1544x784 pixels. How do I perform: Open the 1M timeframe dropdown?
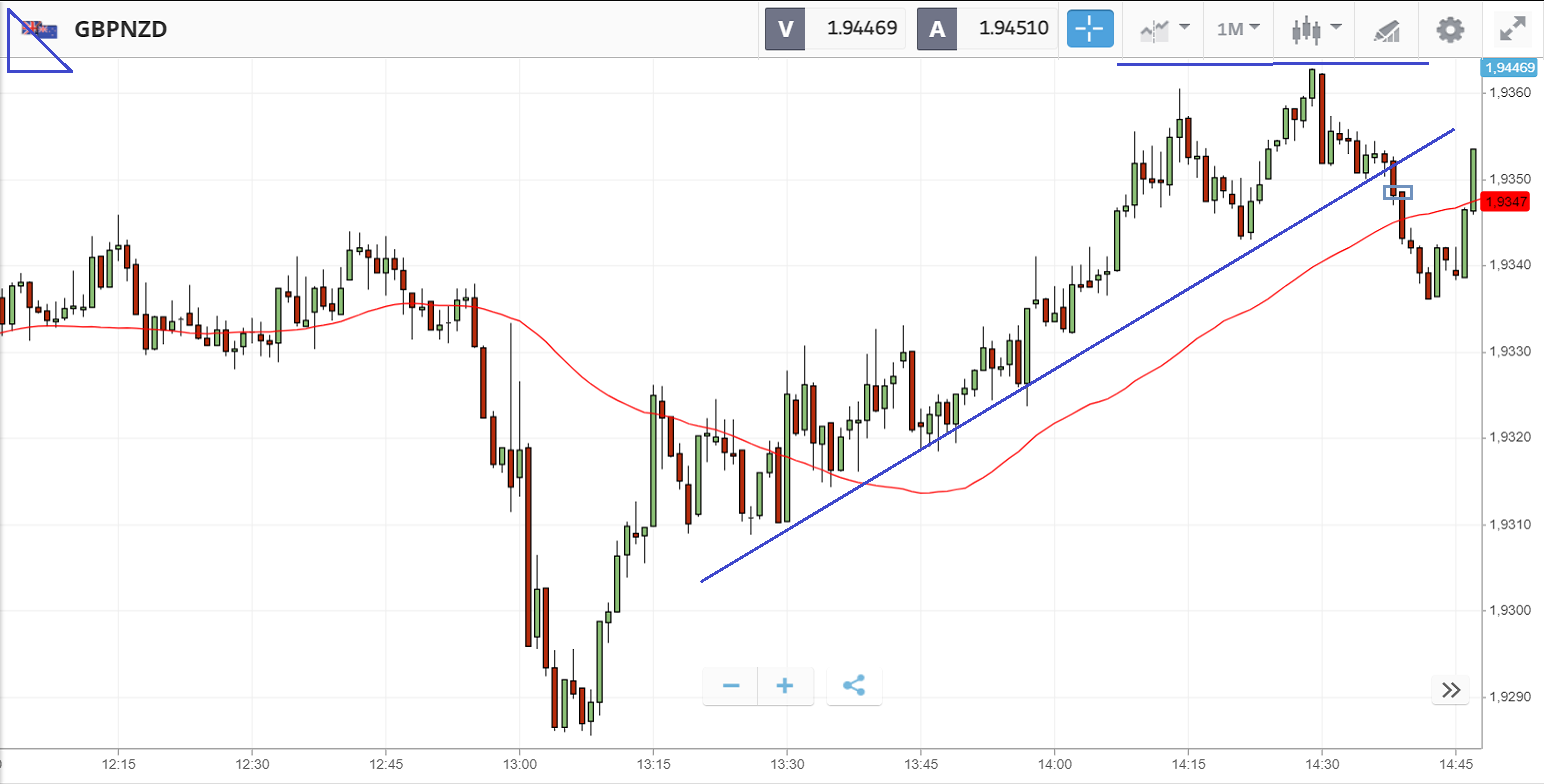(x=1237, y=29)
